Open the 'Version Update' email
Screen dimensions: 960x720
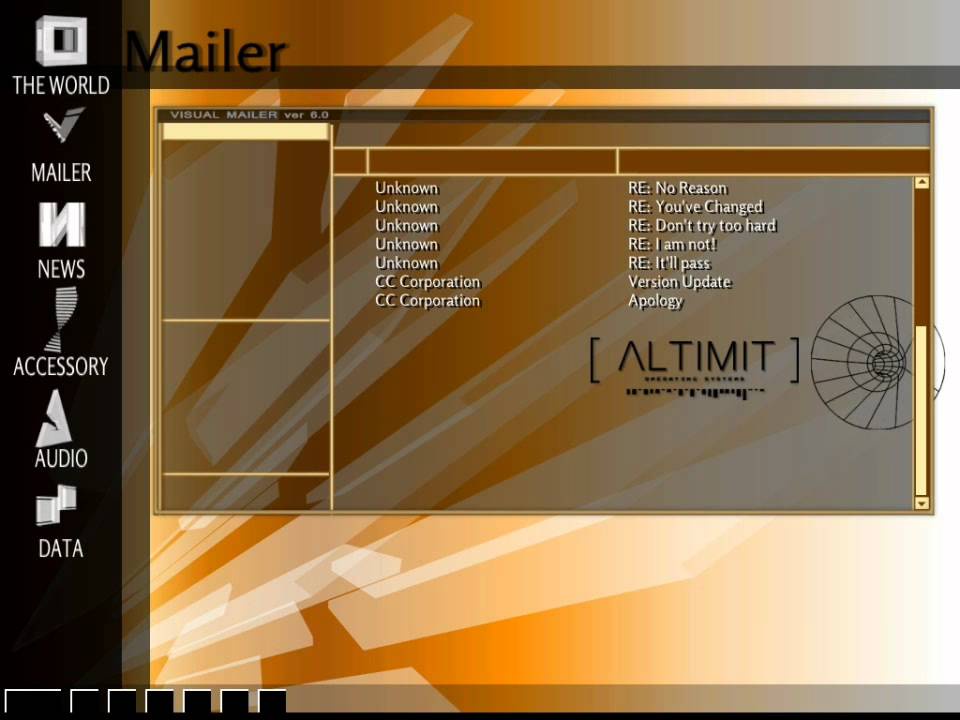tap(680, 282)
